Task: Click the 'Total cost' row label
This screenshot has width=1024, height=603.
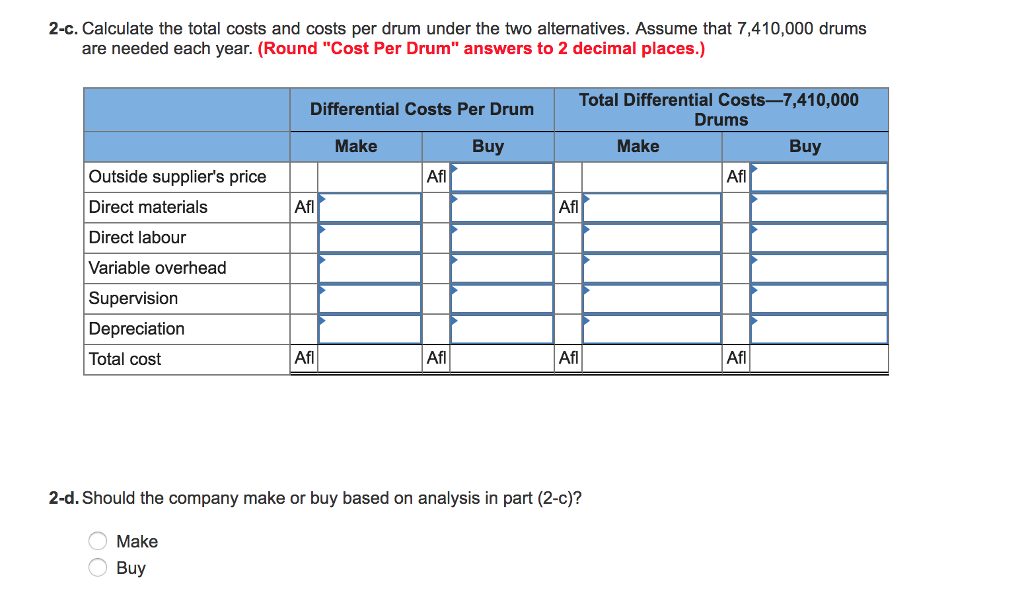Action: tap(125, 359)
